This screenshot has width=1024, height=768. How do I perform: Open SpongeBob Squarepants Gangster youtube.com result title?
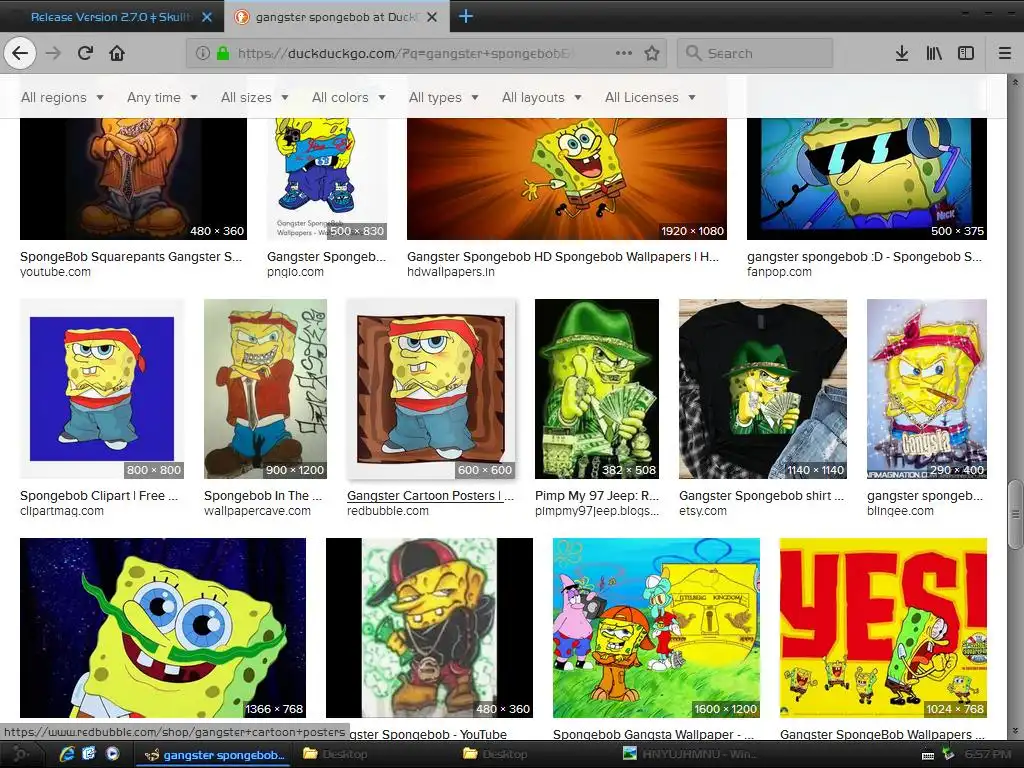131,257
